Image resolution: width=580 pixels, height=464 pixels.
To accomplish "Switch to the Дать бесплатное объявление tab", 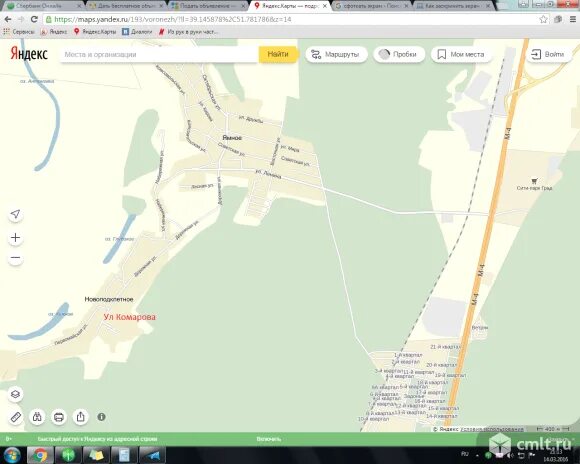I will point(126,6).
